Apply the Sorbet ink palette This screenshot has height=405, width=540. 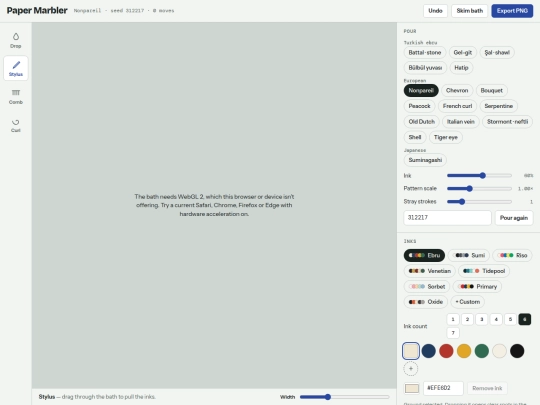427,286
